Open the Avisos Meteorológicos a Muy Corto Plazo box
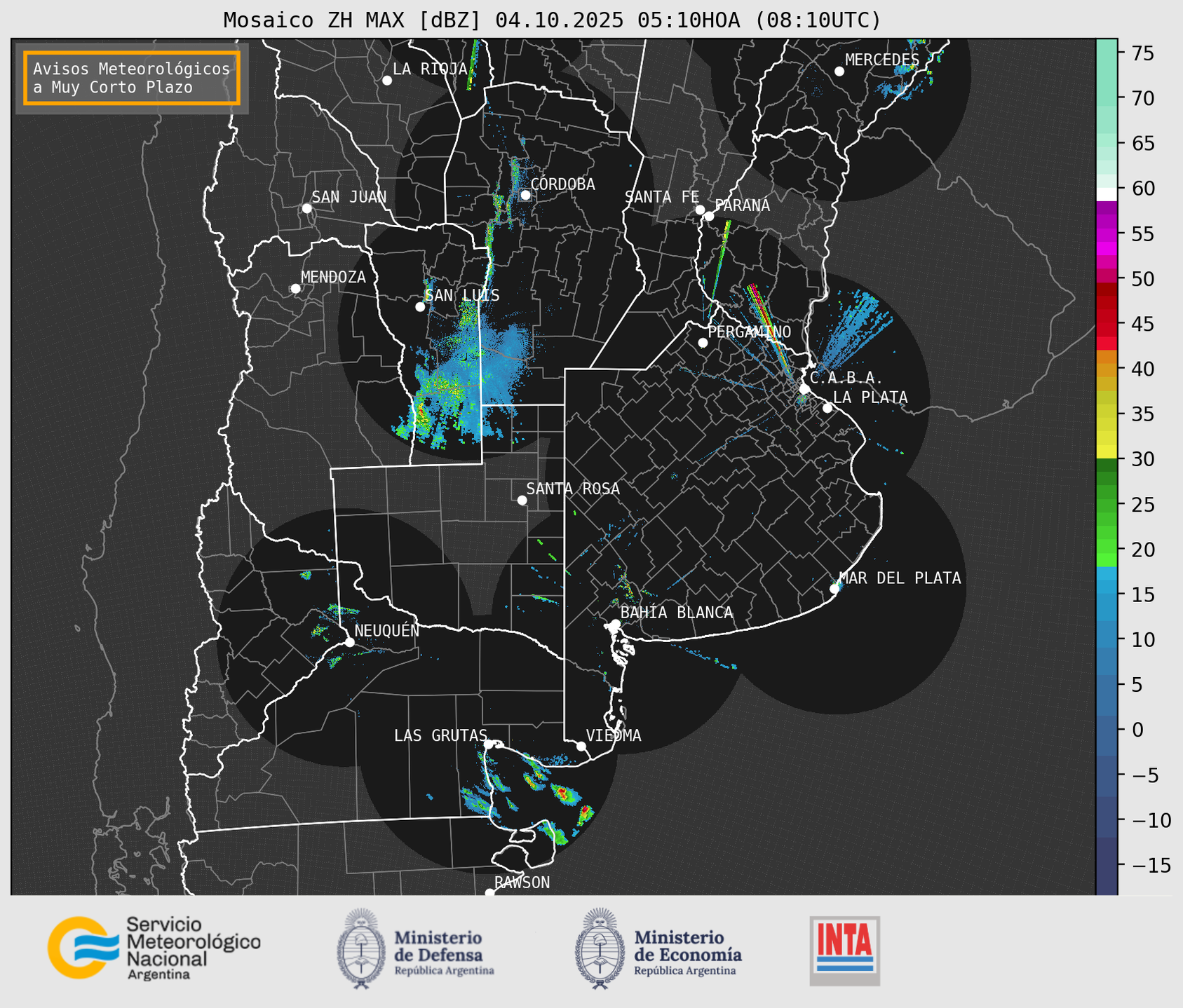Screen dimensions: 1183x1008 [x=132, y=78]
